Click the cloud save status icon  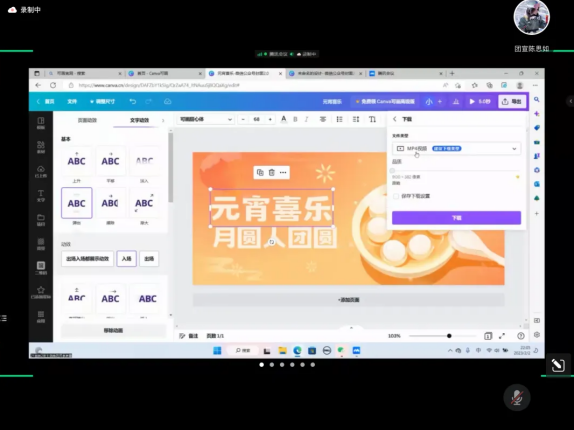coord(168,101)
